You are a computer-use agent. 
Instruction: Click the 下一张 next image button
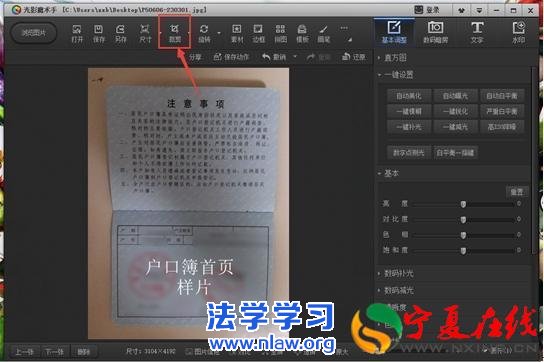(55, 352)
